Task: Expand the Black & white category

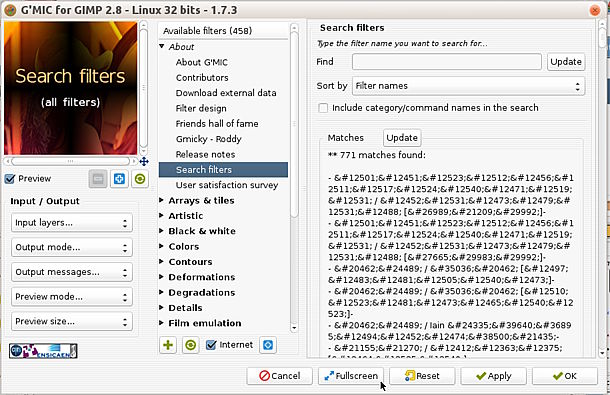Action: (161, 231)
